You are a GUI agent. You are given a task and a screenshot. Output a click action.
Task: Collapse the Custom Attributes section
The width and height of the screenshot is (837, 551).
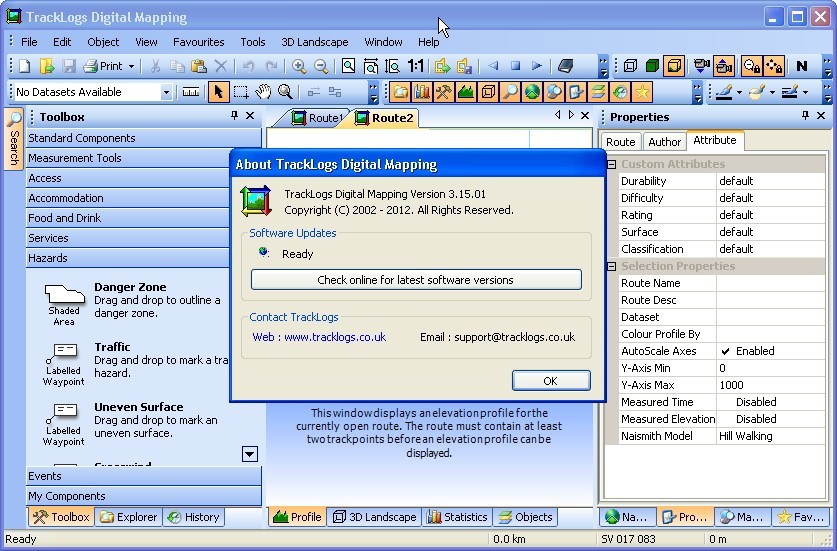[x=612, y=164]
